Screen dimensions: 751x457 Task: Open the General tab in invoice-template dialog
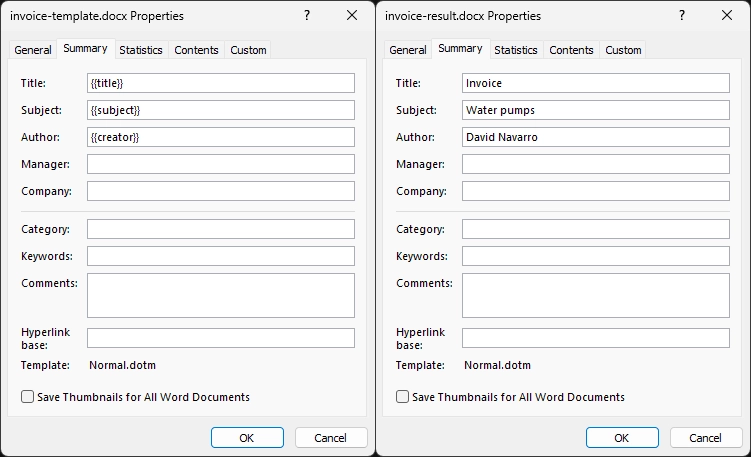(x=33, y=50)
